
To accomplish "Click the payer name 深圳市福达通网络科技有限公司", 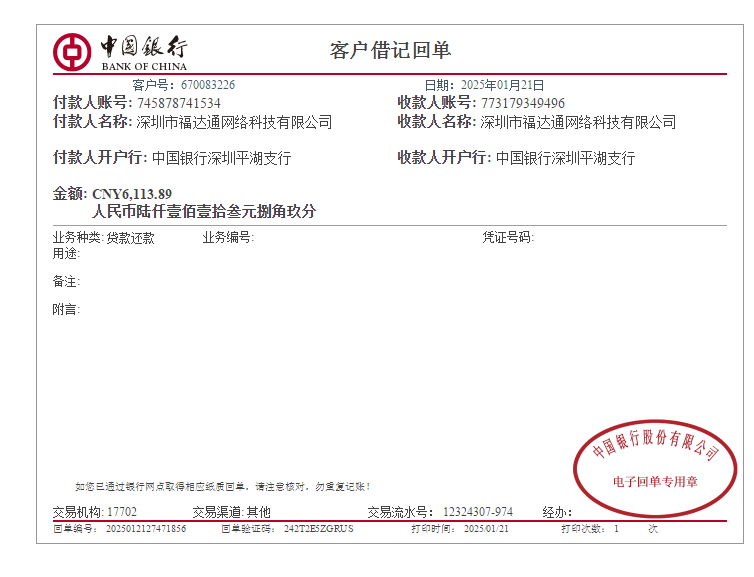I will pyautogui.click(x=234, y=122).
